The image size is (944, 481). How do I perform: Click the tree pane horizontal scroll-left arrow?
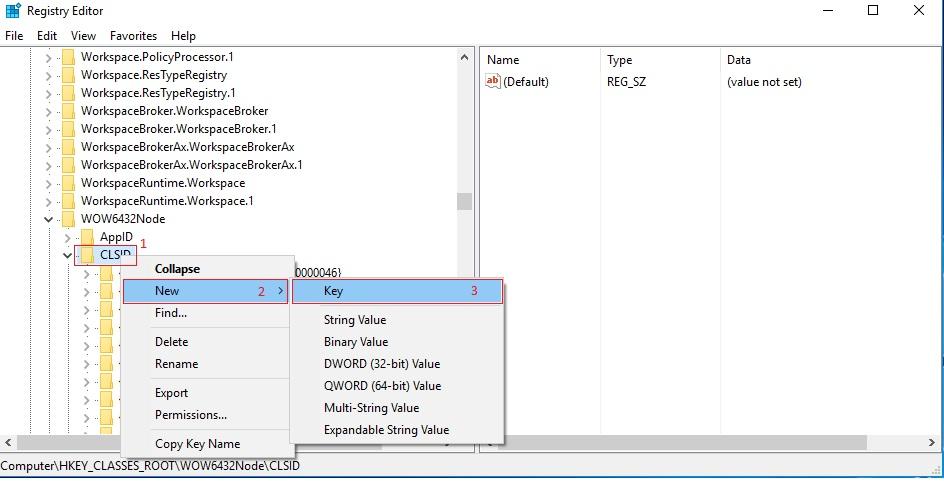(x=8, y=443)
